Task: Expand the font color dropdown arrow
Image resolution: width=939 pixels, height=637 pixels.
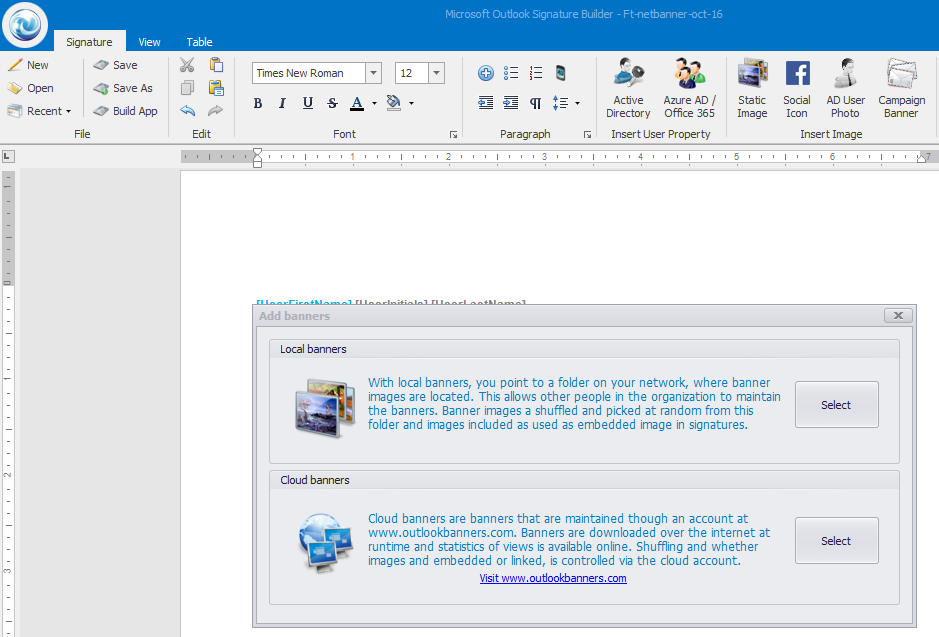Action: pyautogui.click(x=374, y=103)
